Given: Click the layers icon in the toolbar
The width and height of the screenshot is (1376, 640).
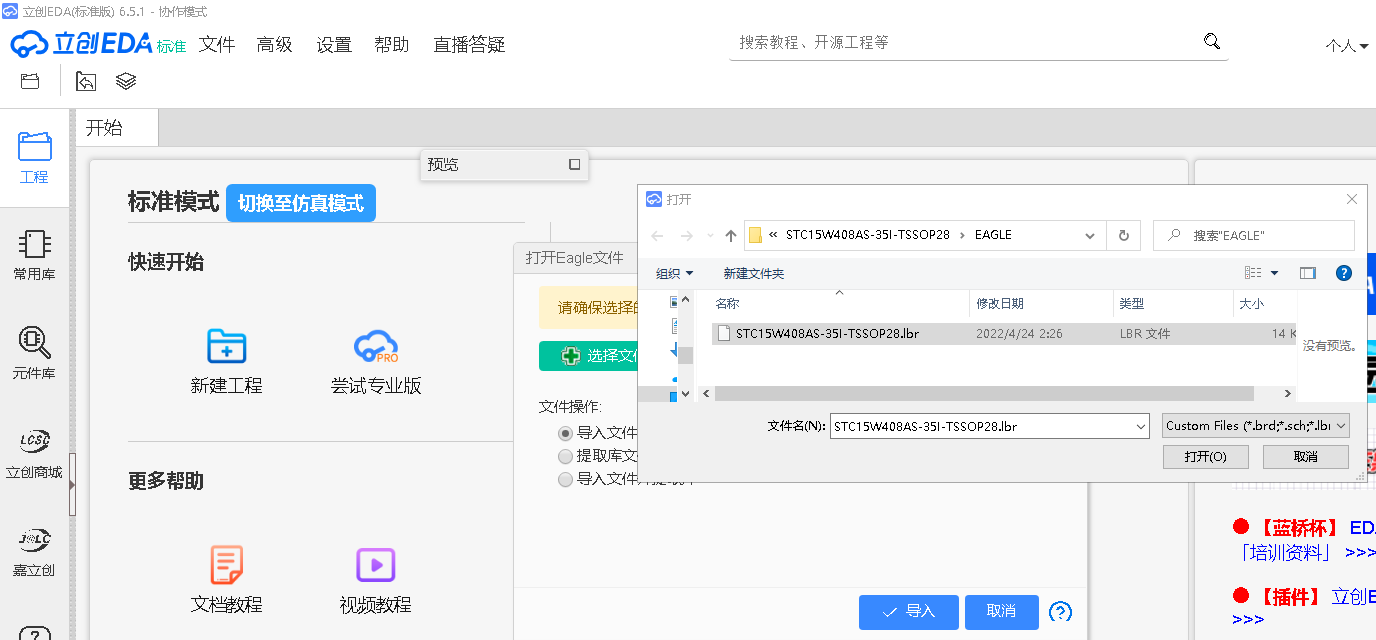Looking at the screenshot, I should click(125, 81).
